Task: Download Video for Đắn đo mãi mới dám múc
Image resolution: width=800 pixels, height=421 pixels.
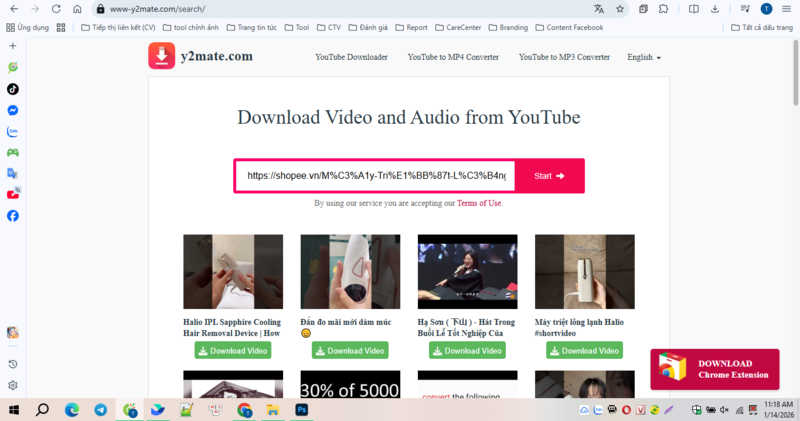Action: [350, 351]
